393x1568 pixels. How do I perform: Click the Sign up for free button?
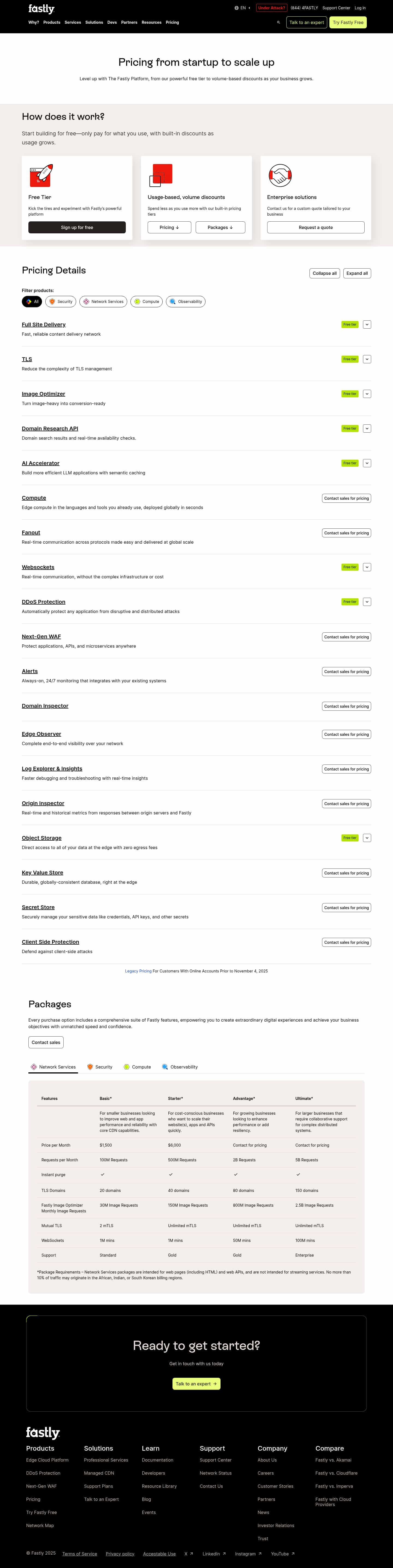[77, 228]
